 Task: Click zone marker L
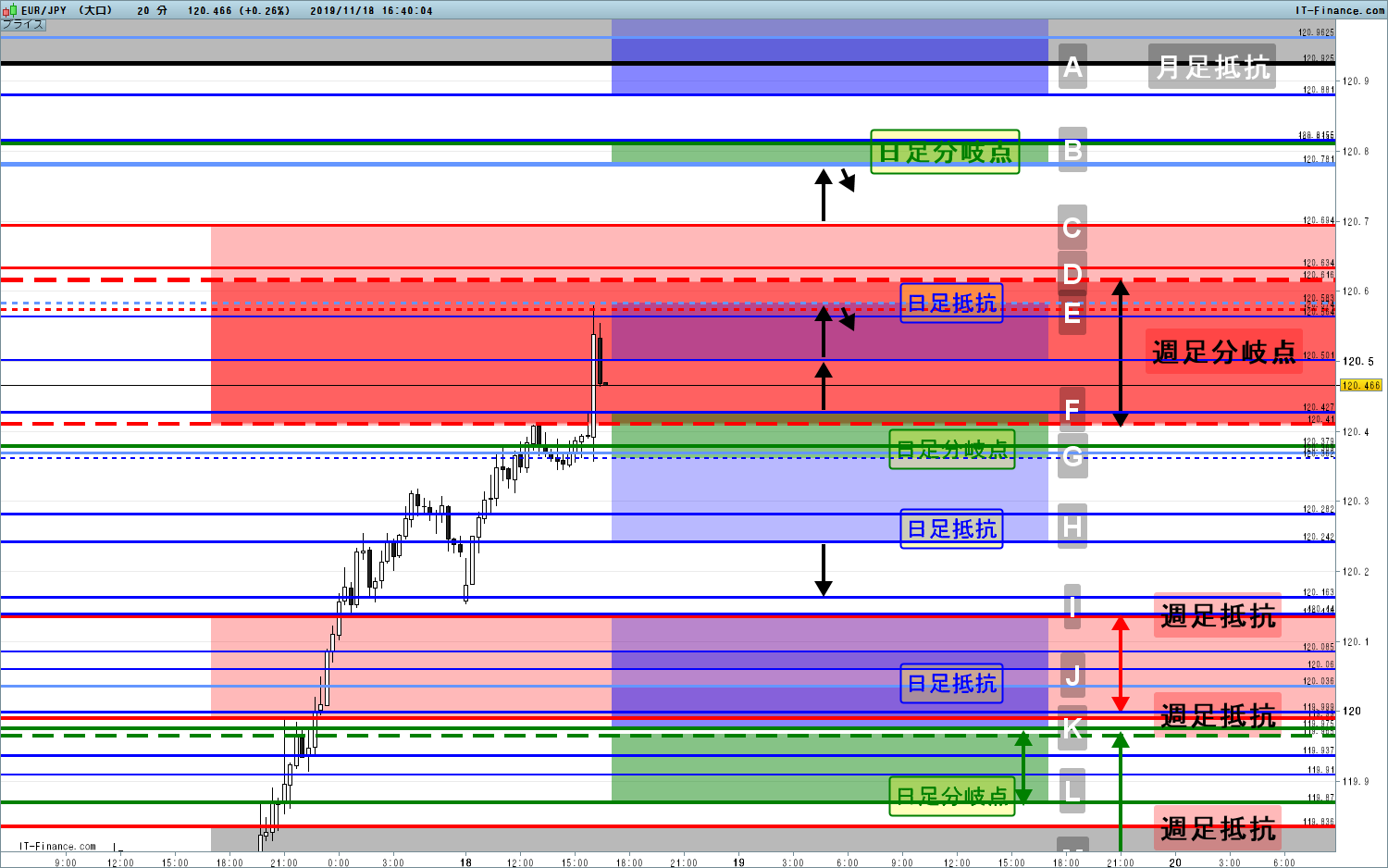click(1072, 790)
